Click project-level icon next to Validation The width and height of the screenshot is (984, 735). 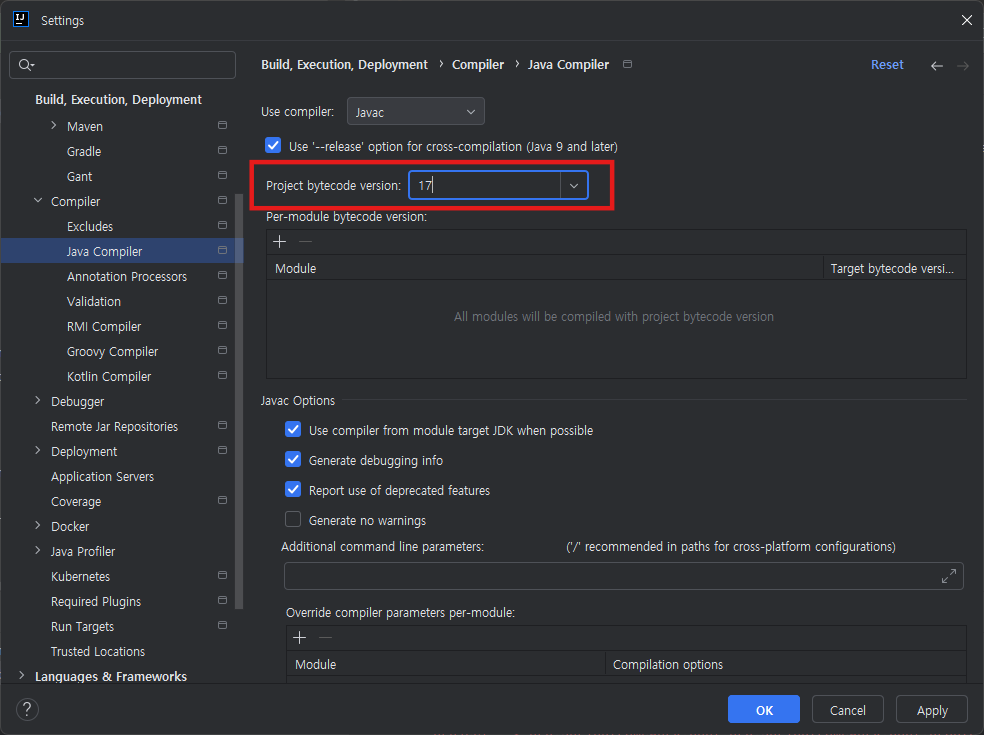pos(222,301)
